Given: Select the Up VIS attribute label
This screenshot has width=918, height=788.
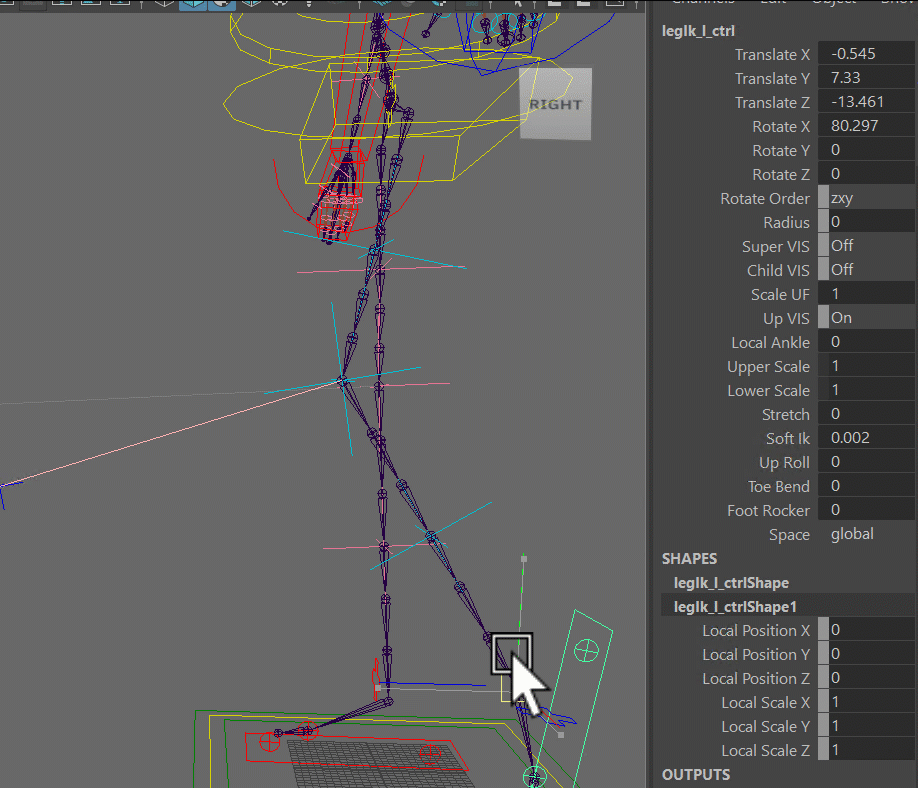Looking at the screenshot, I should coord(786,318).
